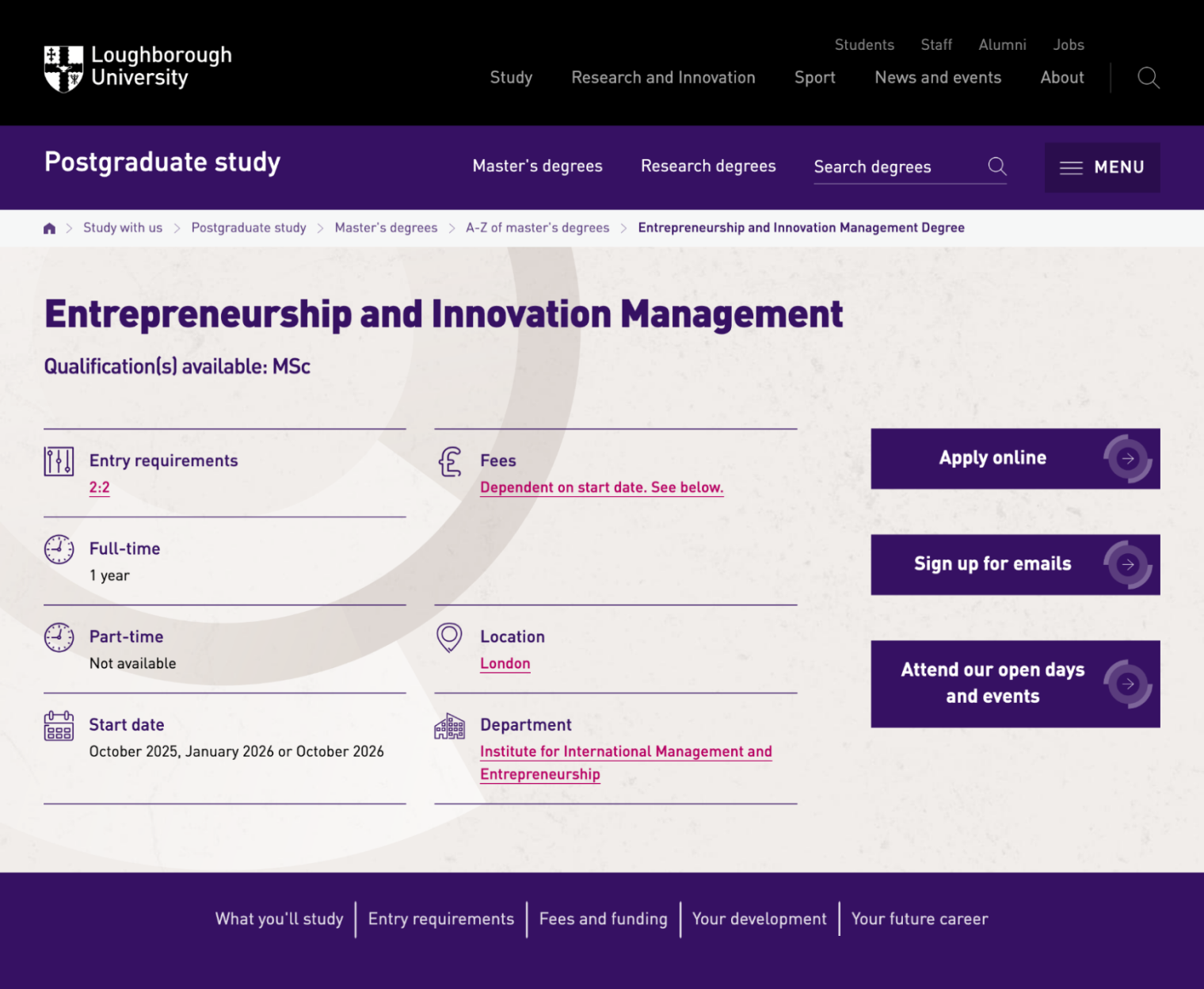Click the Not available part-time text
The image size is (1204, 989).
pyautogui.click(x=133, y=664)
